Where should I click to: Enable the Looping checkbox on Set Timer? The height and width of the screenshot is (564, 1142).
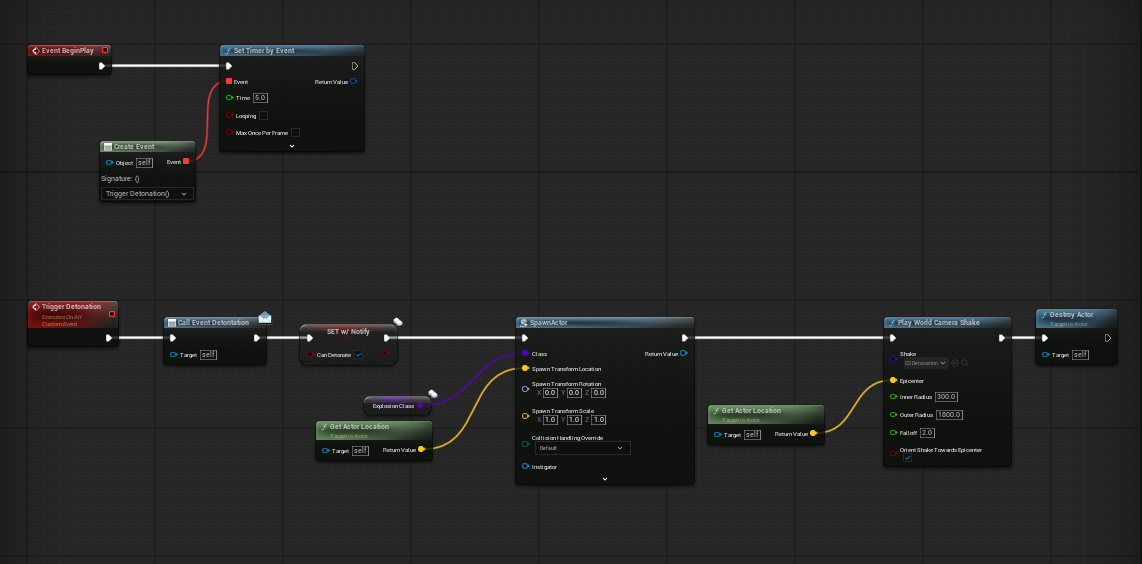(x=264, y=116)
